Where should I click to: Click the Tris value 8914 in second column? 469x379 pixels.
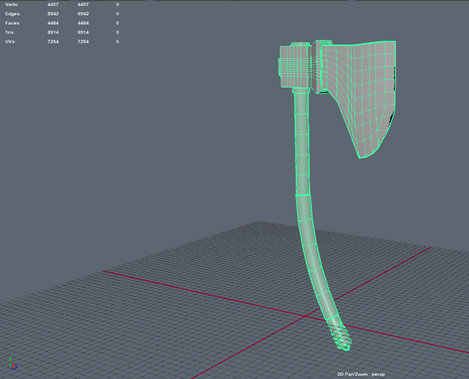click(x=83, y=32)
